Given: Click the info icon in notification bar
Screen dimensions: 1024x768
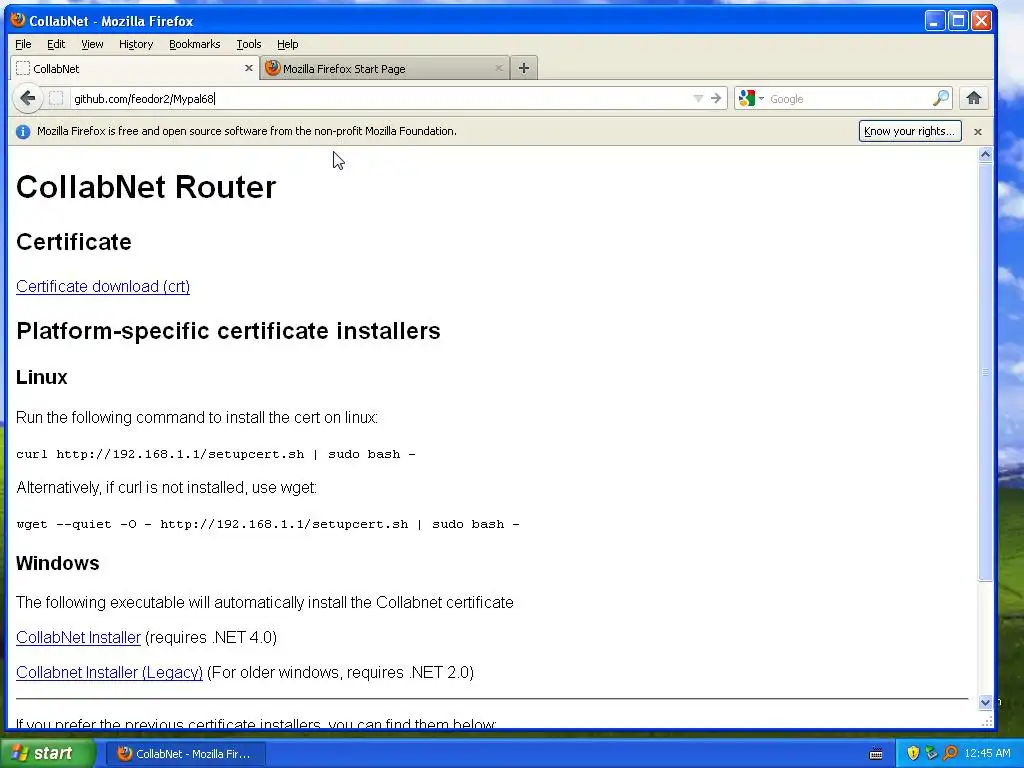Looking at the screenshot, I should [23, 132].
